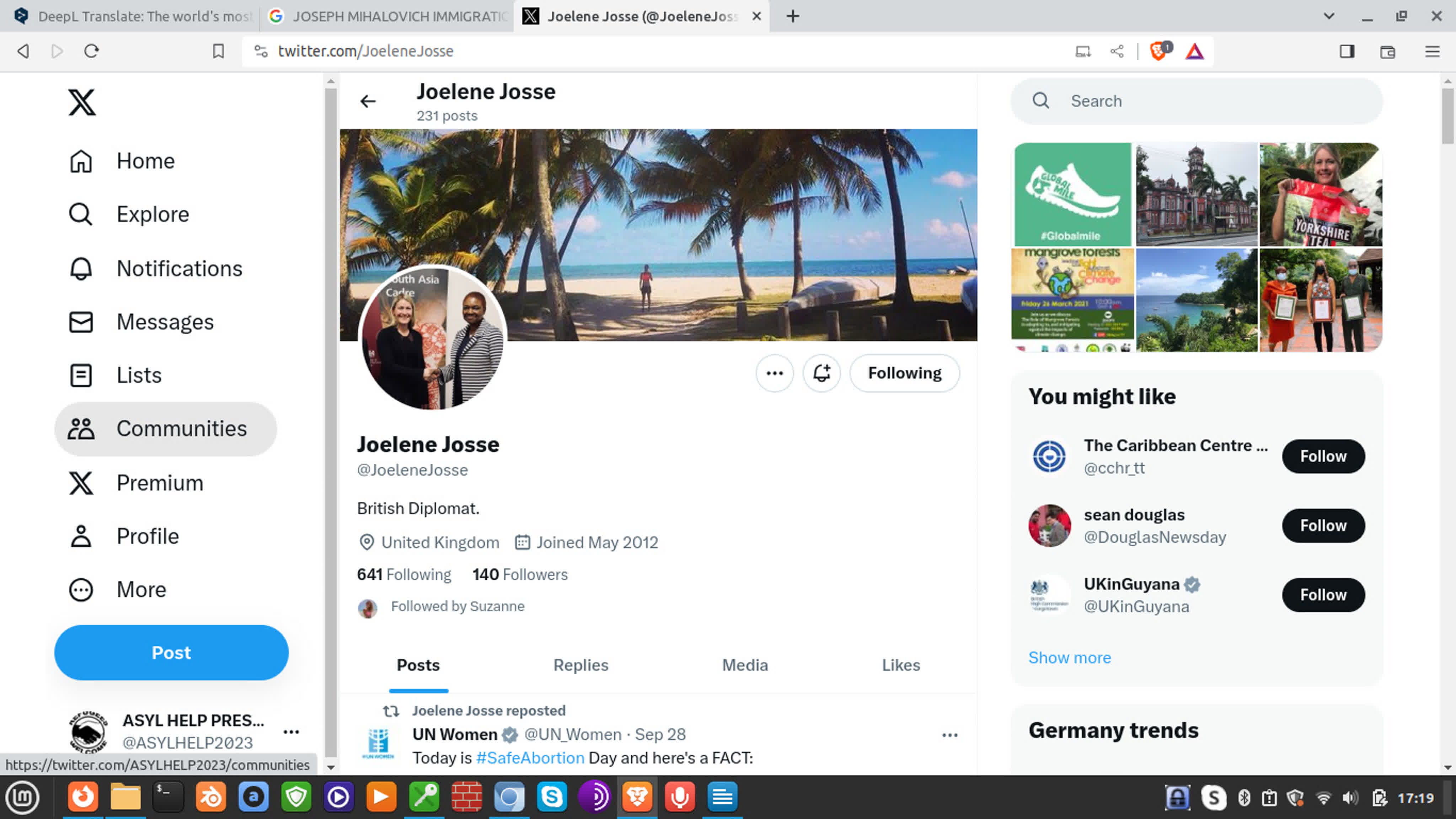Show more recommended accounts
This screenshot has width=1456, height=819.
[1069, 657]
